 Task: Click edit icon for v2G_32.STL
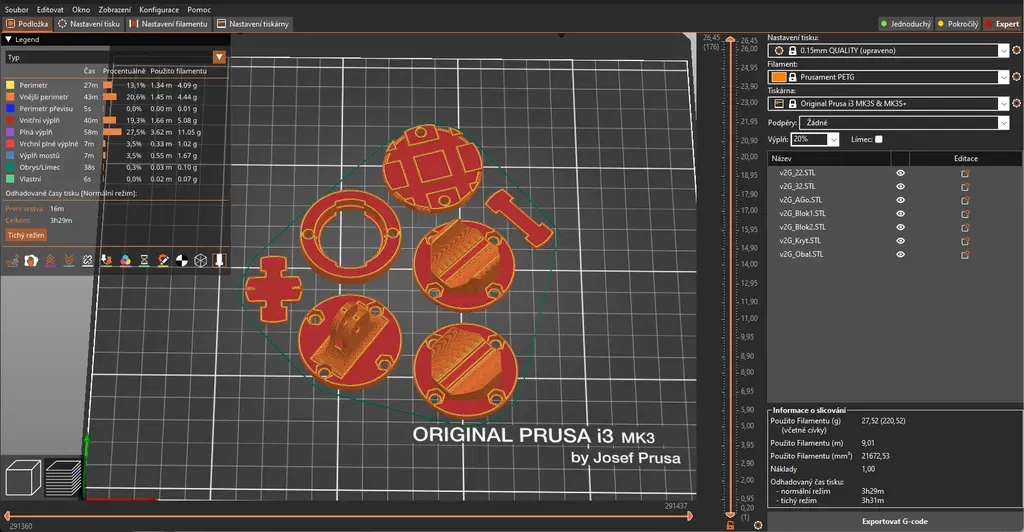pos(965,187)
